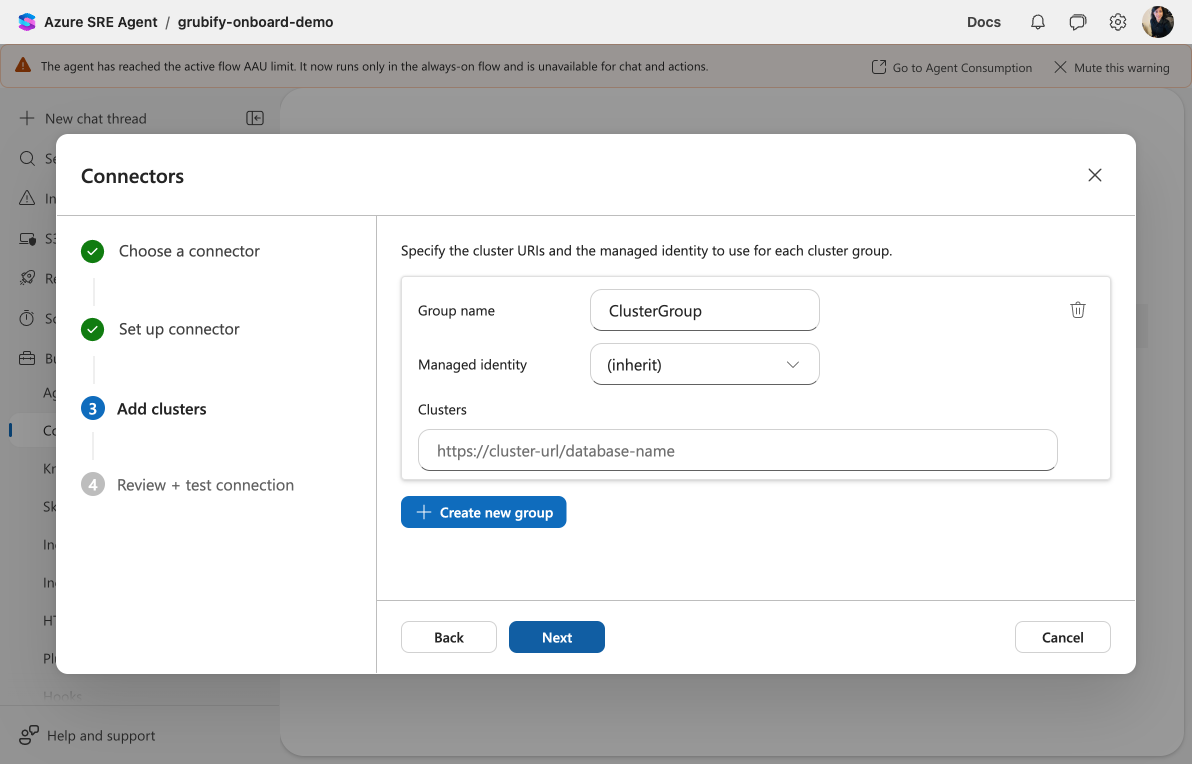Viewport: 1192px width, 764px height.
Task: Go to Agent Consumption link
Action: tap(952, 67)
